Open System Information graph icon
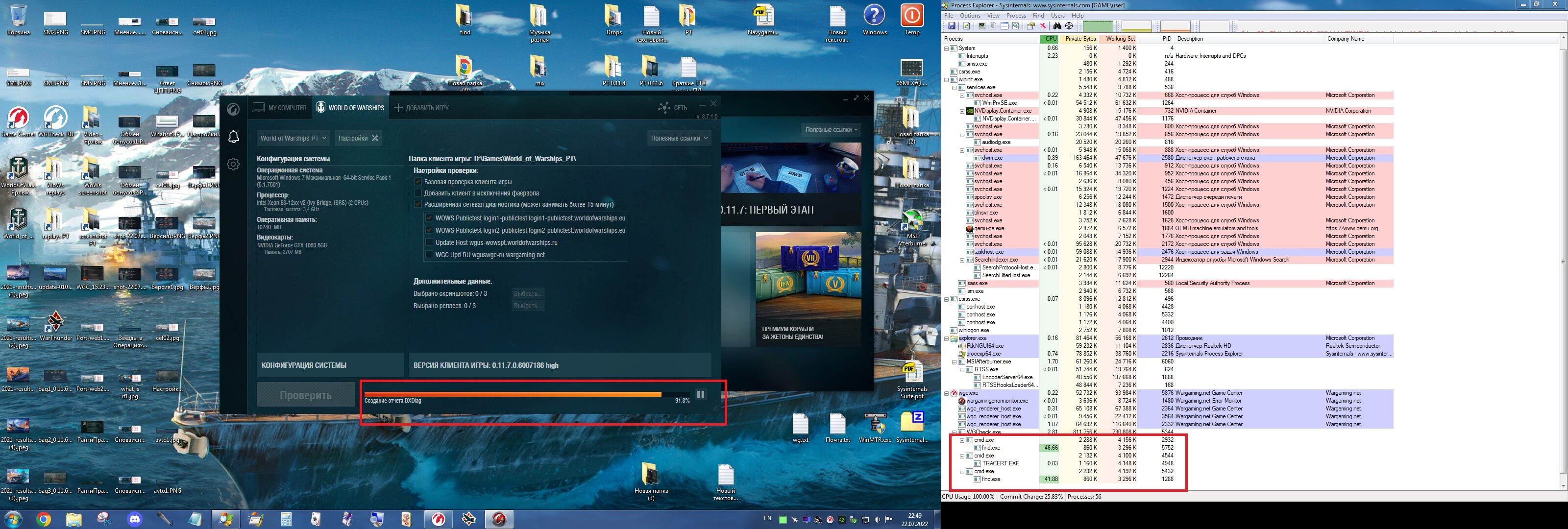Viewport: 1568px width, 529px height. tap(981, 26)
